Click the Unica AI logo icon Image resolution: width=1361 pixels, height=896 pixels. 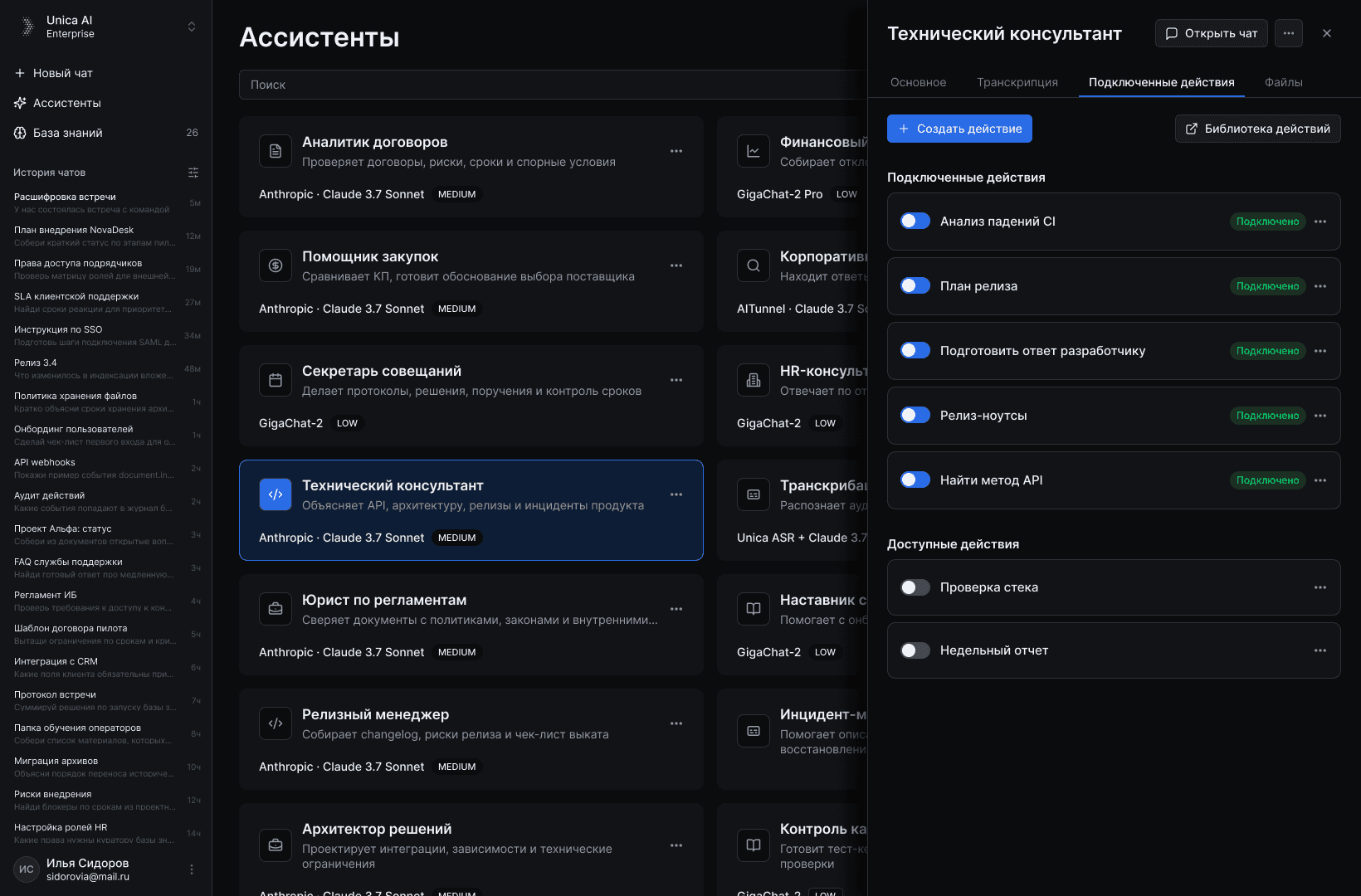coord(27,27)
